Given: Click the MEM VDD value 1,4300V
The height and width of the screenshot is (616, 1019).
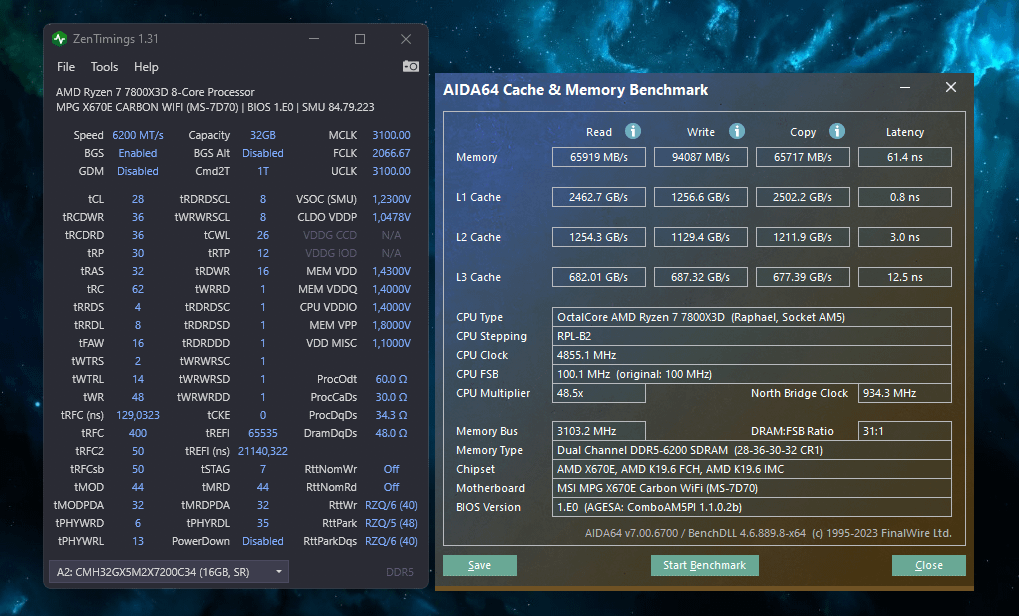Looking at the screenshot, I should [x=391, y=271].
